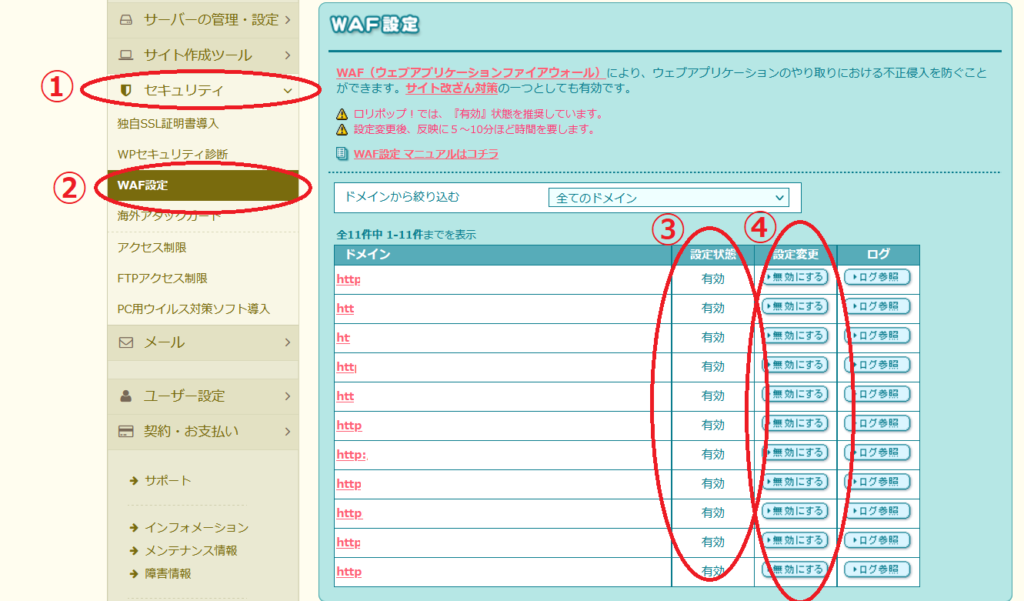
Task: Expand the メール menu section
Action: coord(288,342)
